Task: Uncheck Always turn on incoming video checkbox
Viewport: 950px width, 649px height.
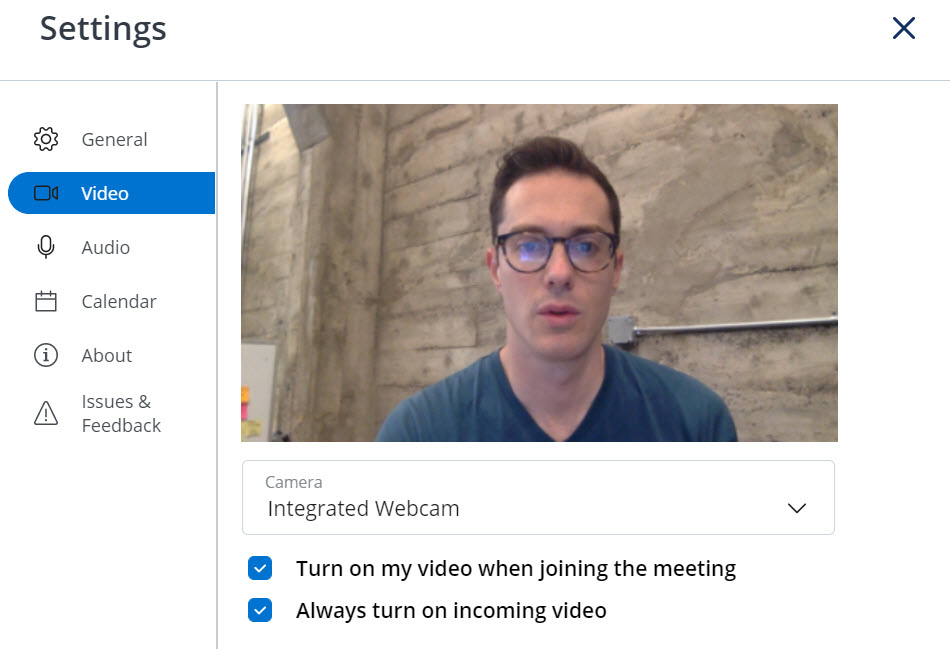Action: (260, 610)
